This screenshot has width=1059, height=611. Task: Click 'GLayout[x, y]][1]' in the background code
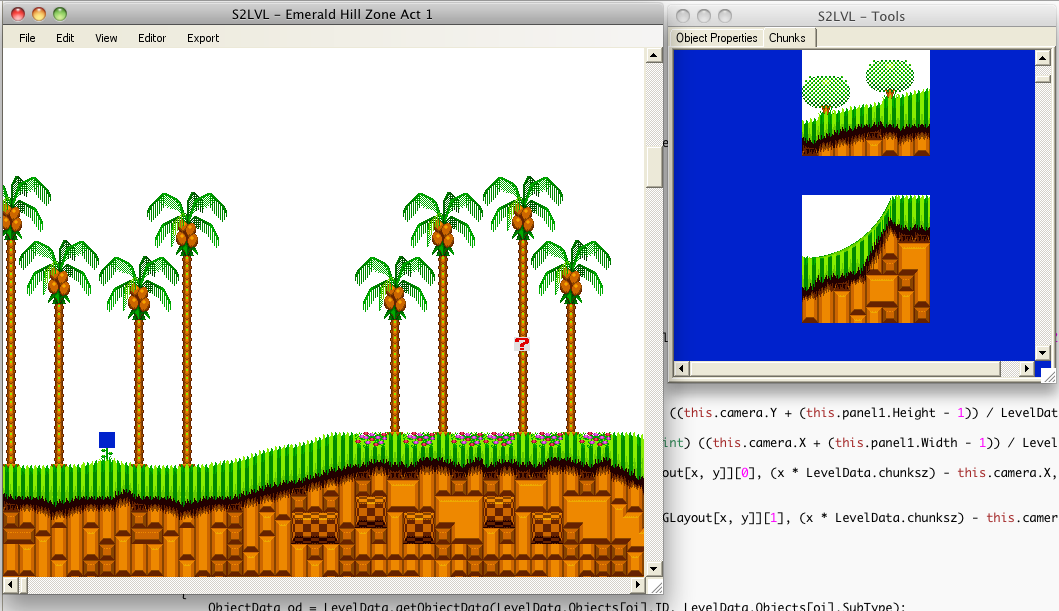click(721, 518)
